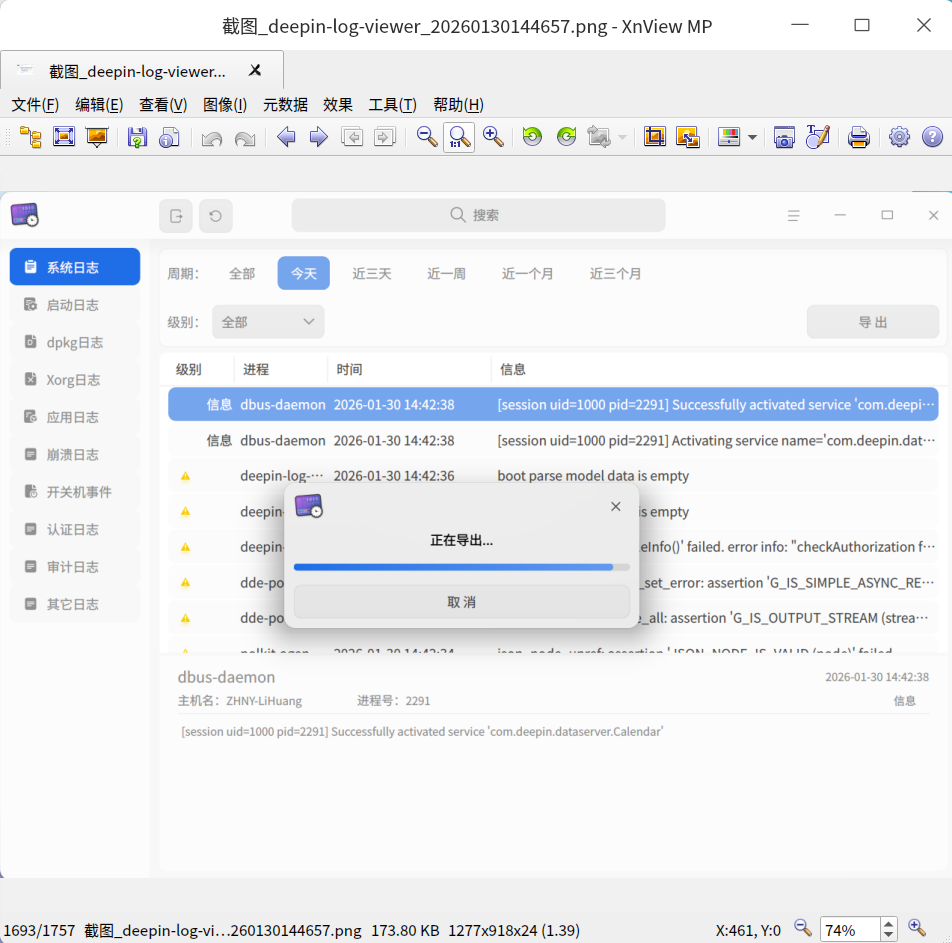The width and height of the screenshot is (952, 943).
Task: Select the crop tool icon
Action: pyautogui.click(x=654, y=137)
